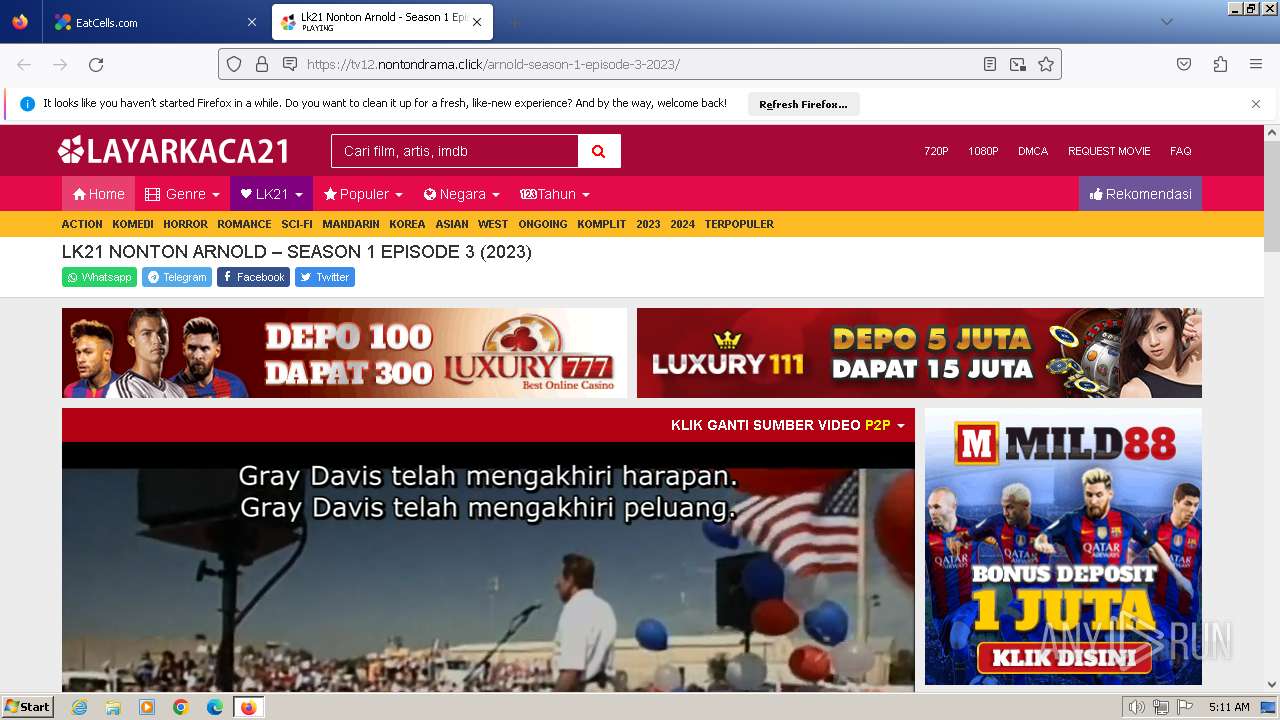Open the 2023 year link
The height and width of the screenshot is (720, 1280).
[x=648, y=224]
